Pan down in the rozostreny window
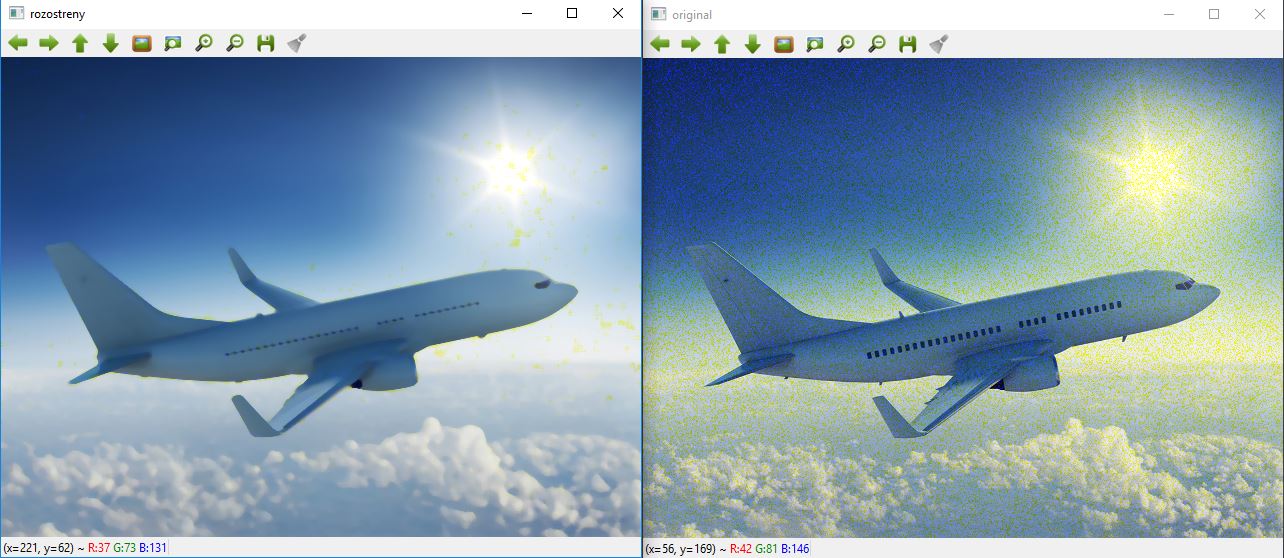Screen dimensions: 1284x558 [x=111, y=43]
